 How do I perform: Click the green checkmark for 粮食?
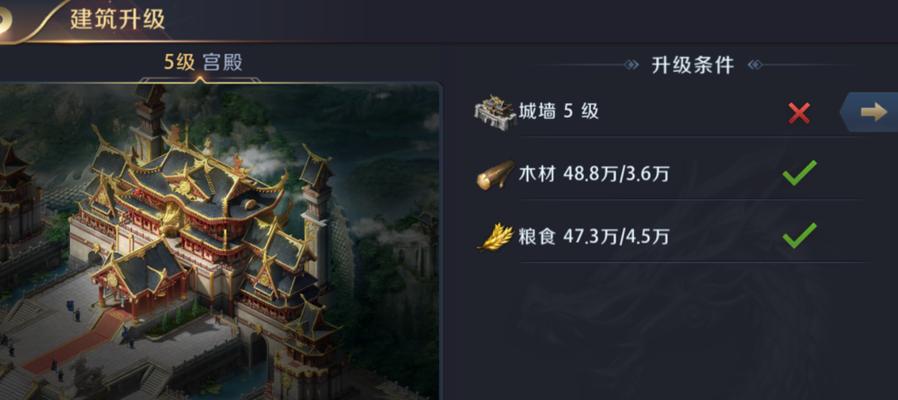click(800, 236)
